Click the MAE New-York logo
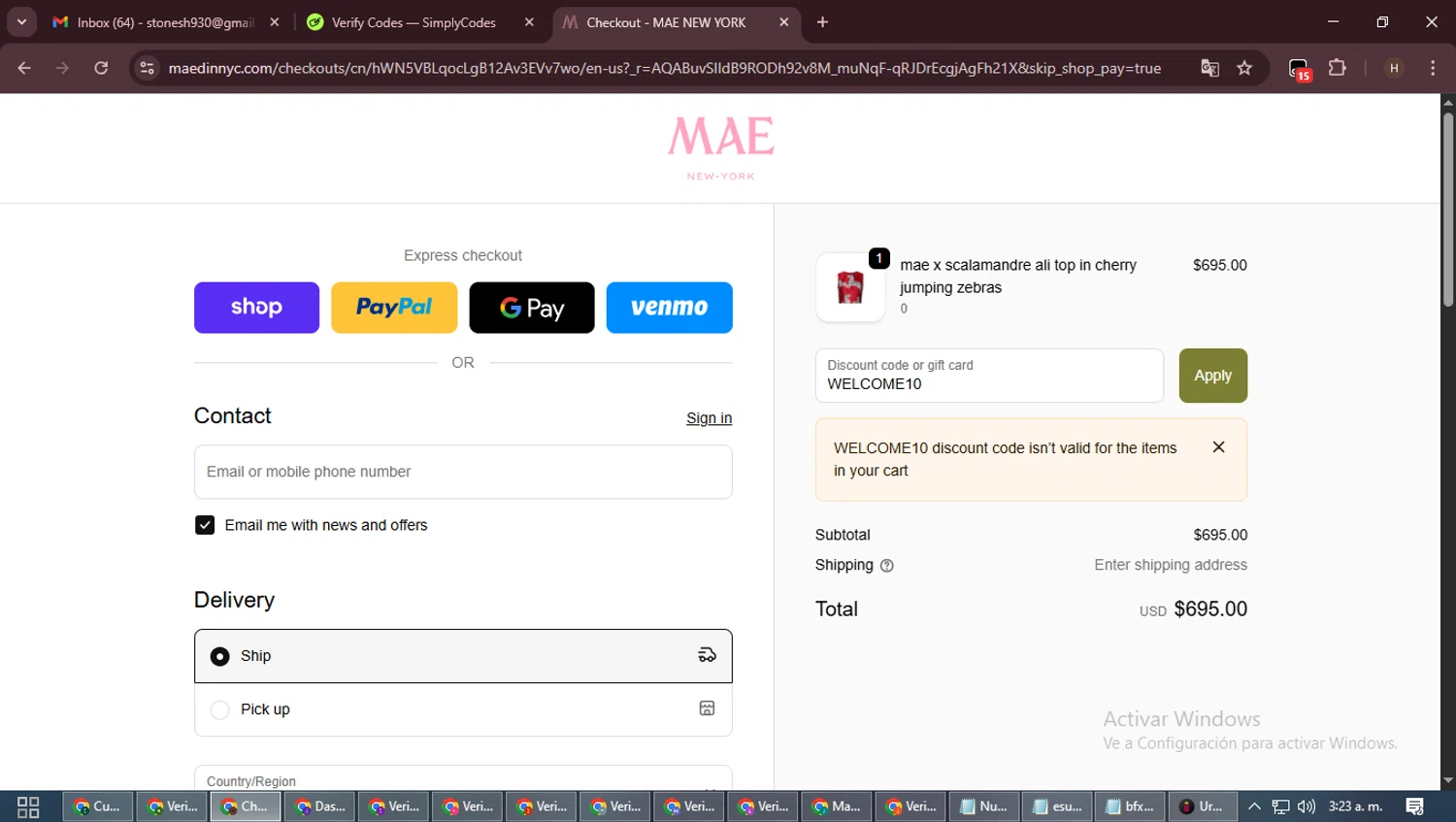 tap(720, 148)
